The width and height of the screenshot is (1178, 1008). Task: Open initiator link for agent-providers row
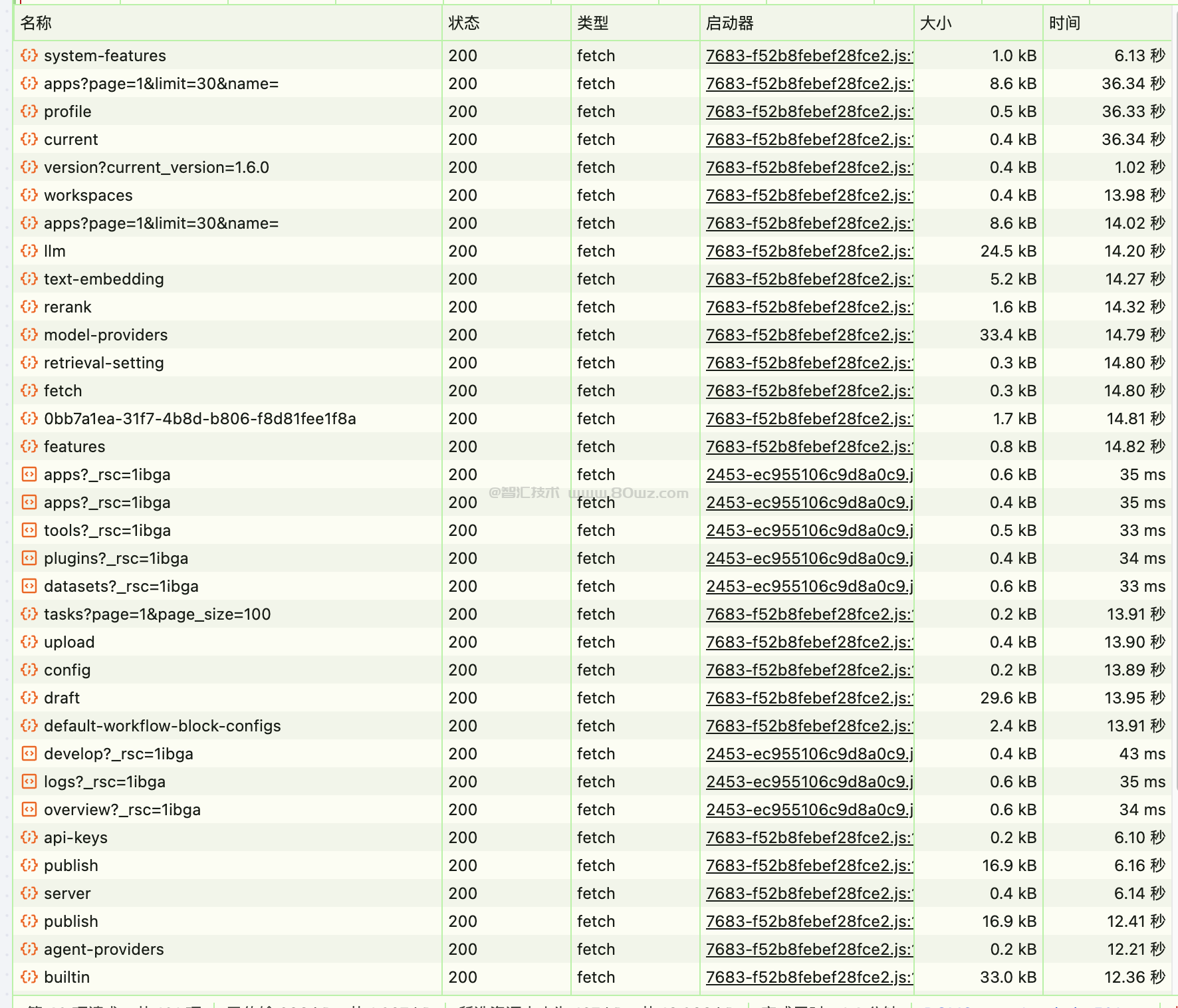(809, 949)
